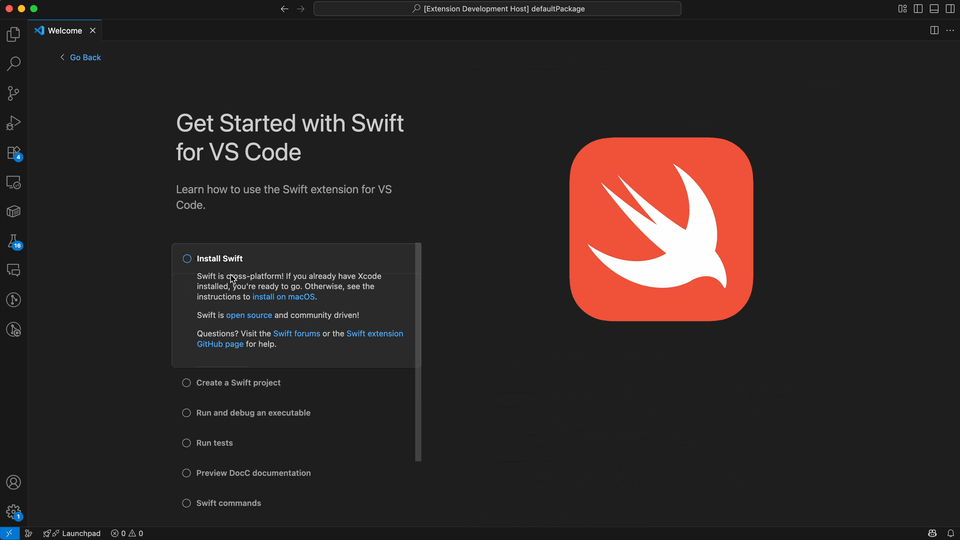The height and width of the screenshot is (540, 960).
Task: Open the notifications bell
Action: (x=950, y=533)
